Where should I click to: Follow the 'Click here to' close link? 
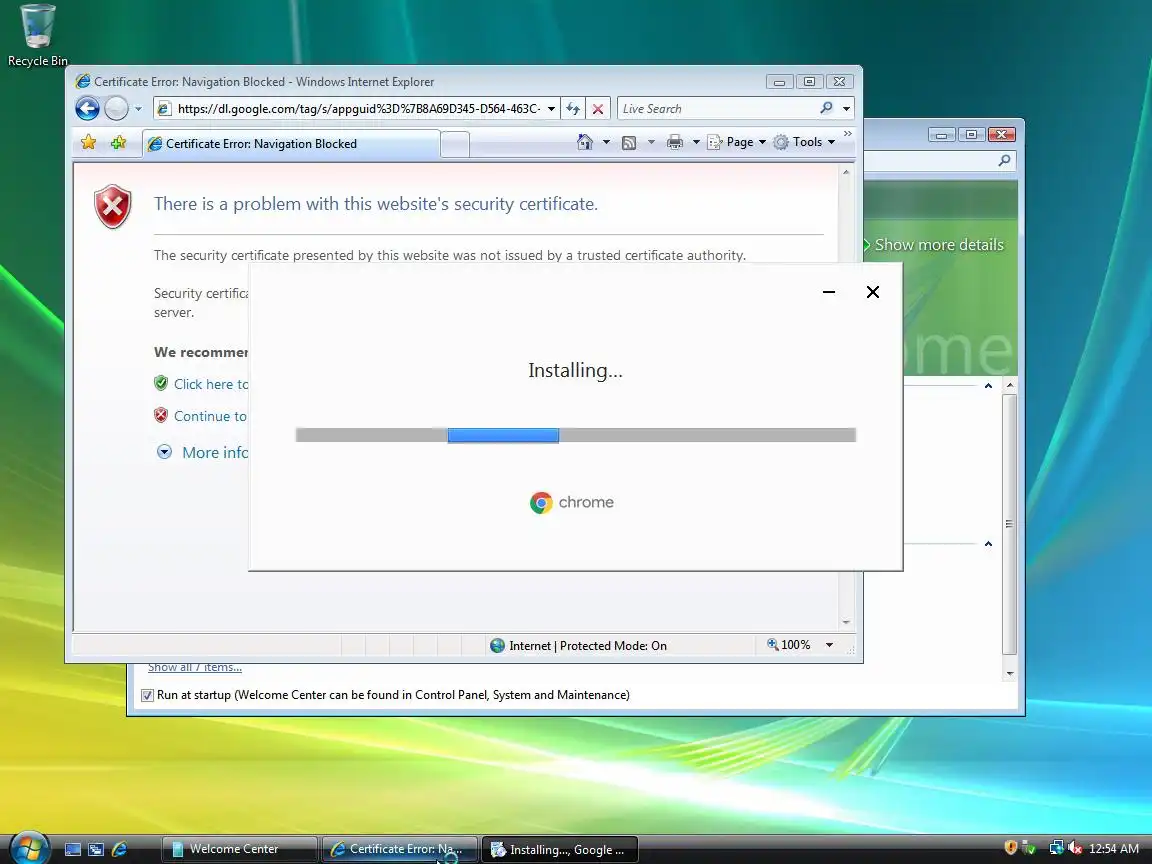(211, 384)
